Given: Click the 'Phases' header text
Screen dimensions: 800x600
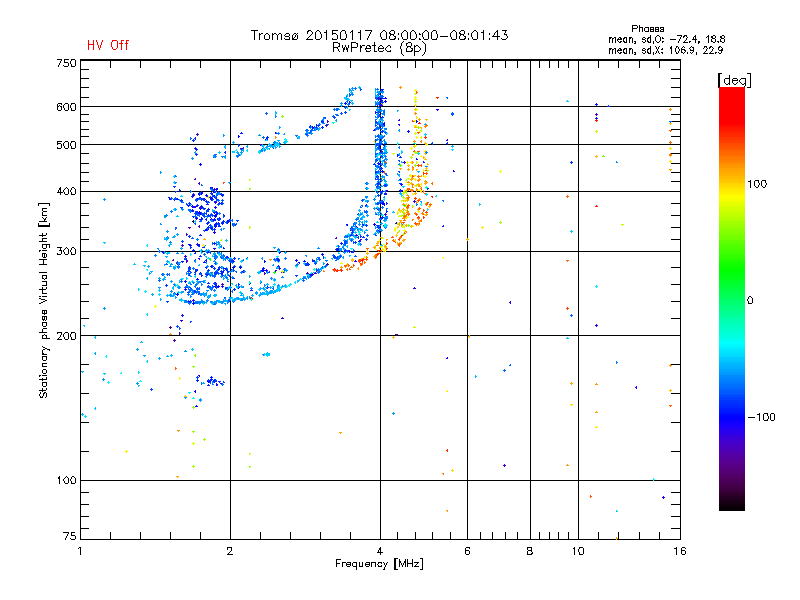Looking at the screenshot, I should click(647, 29).
